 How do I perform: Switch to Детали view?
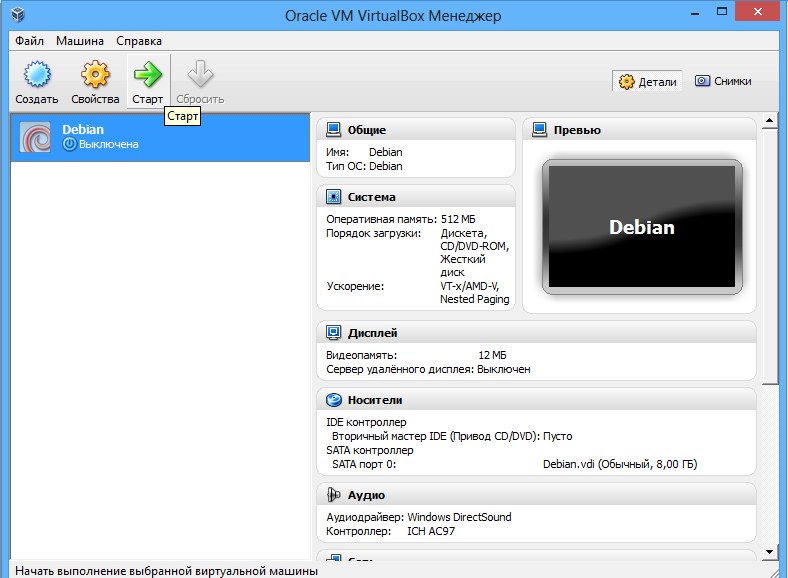pos(647,81)
